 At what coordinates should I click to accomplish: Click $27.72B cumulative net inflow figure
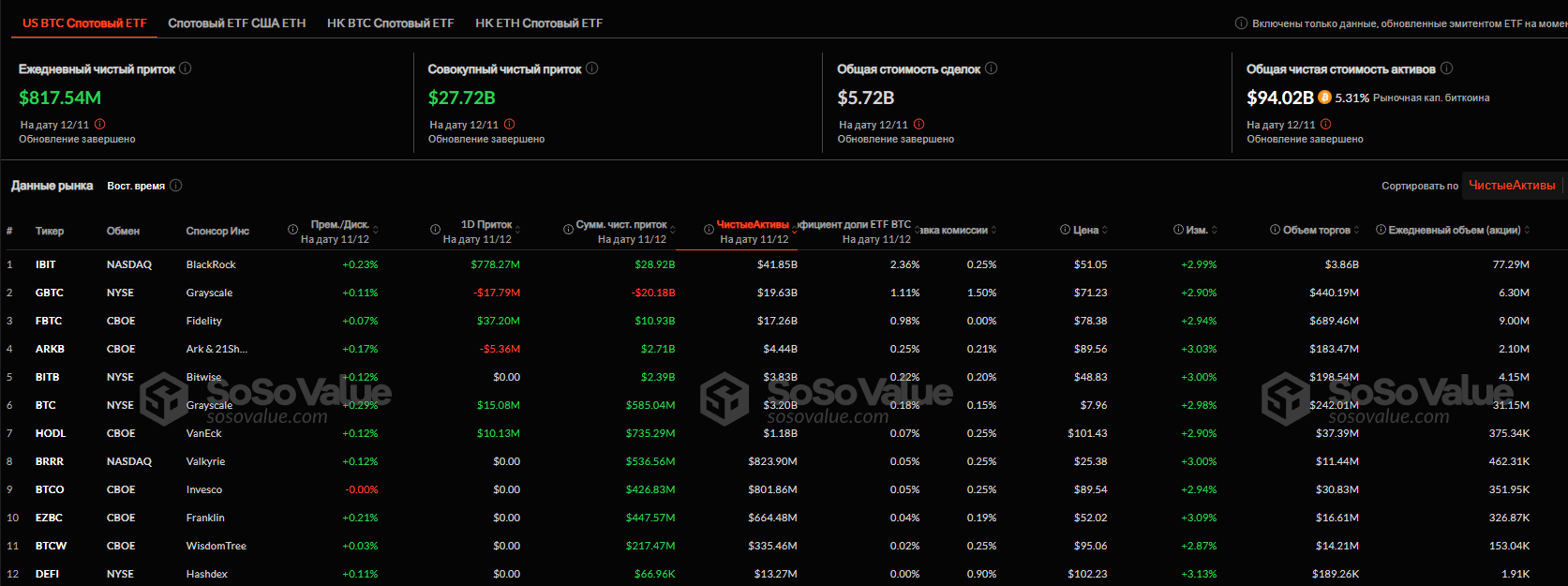(462, 98)
